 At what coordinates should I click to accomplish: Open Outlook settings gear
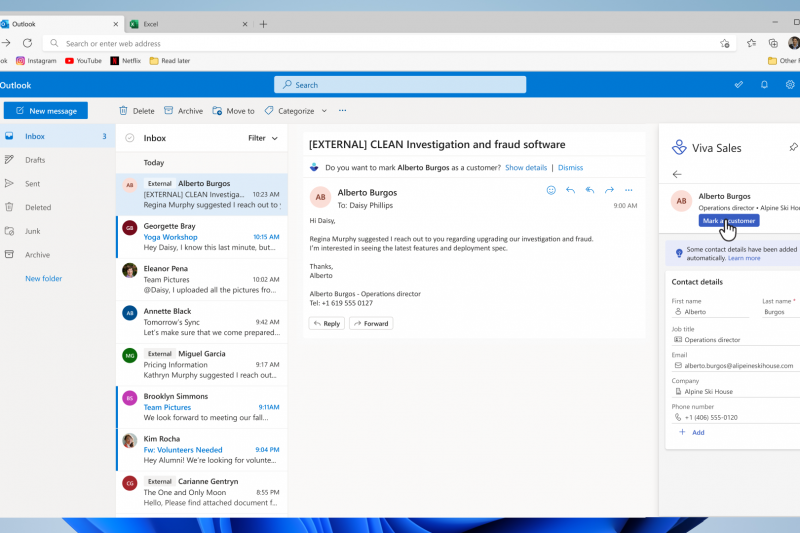tap(790, 85)
